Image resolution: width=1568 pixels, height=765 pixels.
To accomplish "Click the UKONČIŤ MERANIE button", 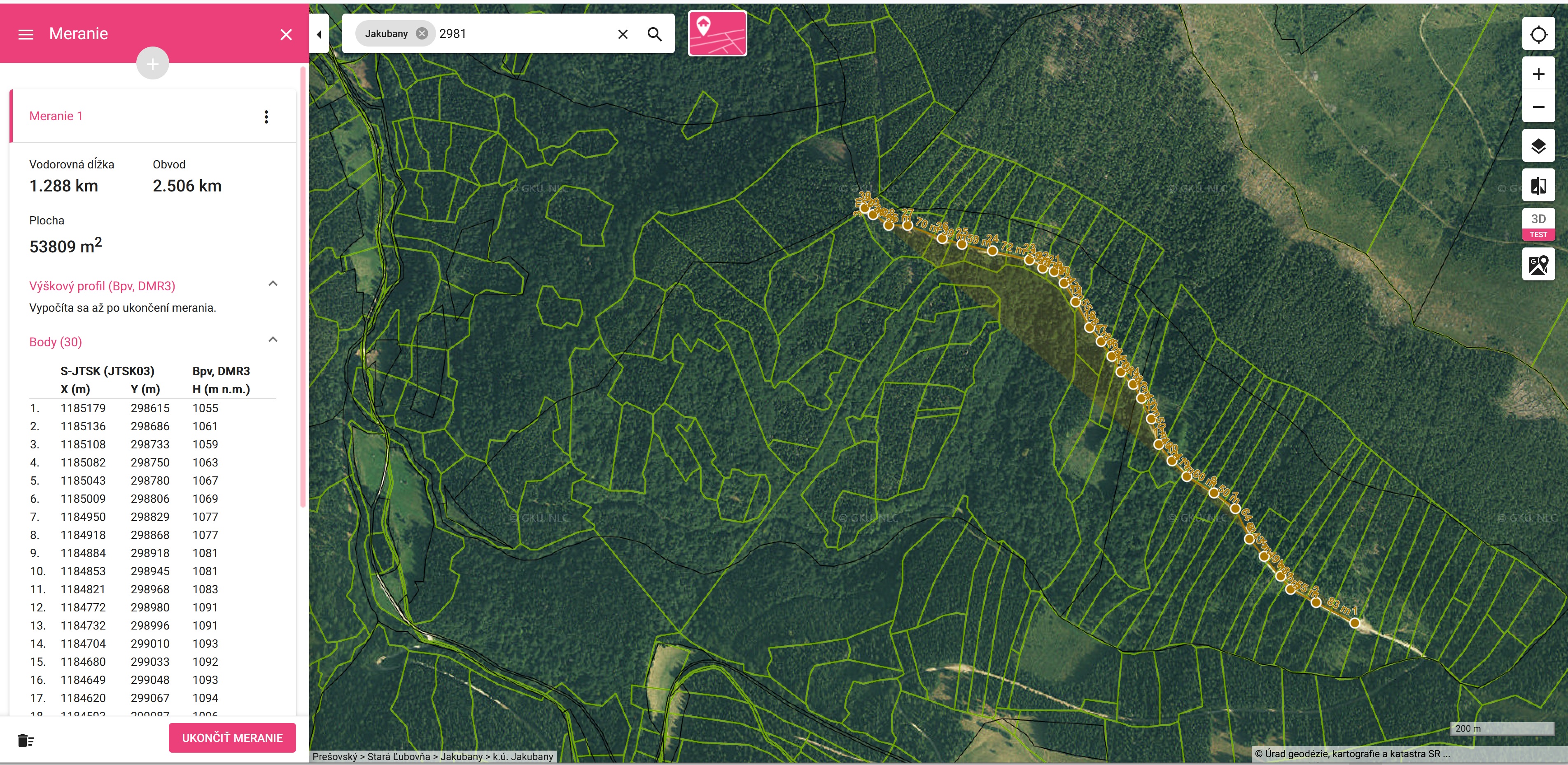I will point(232,737).
